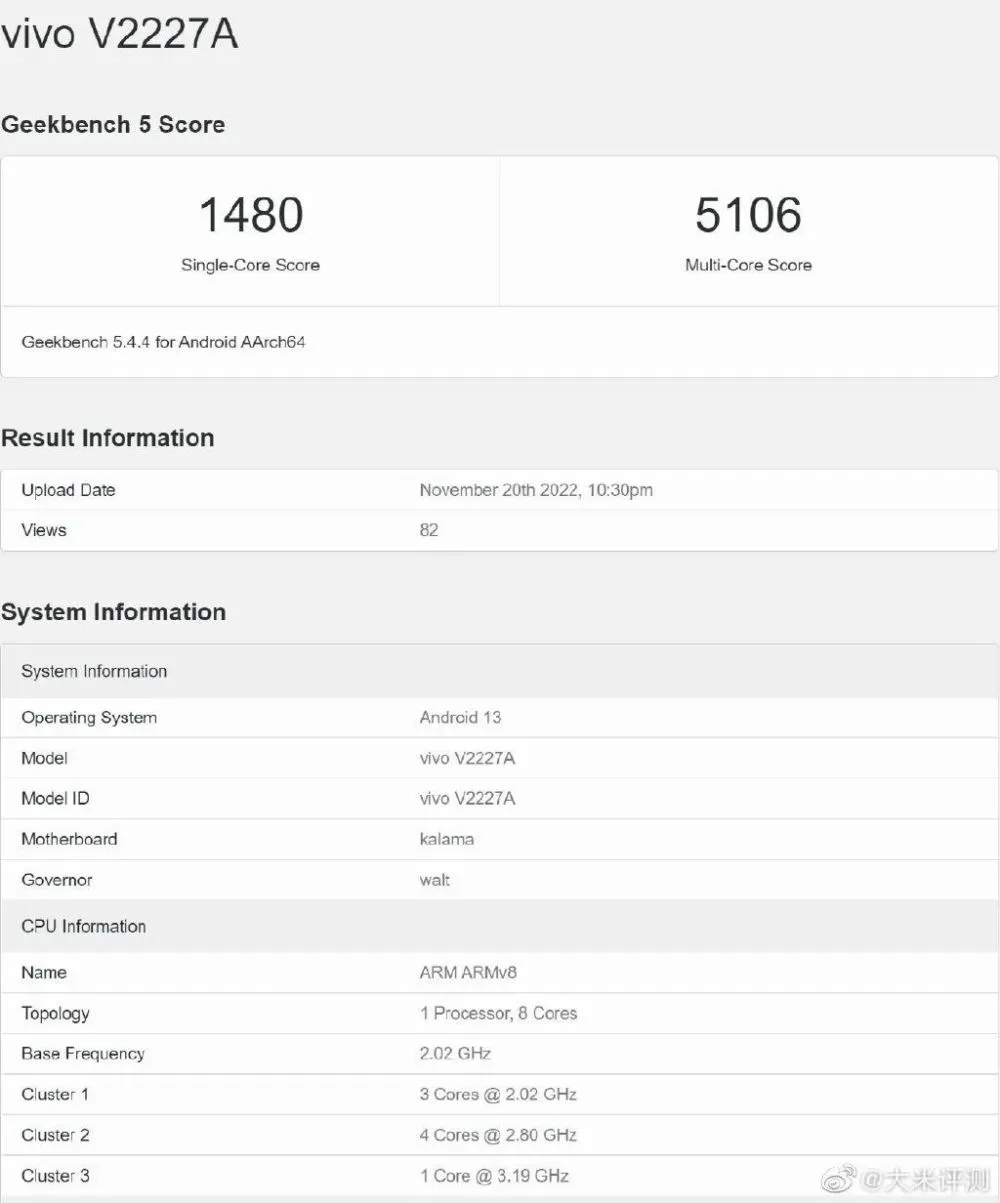The height and width of the screenshot is (1203, 1000).
Task: Click the multi-core score 5106
Action: point(748,215)
